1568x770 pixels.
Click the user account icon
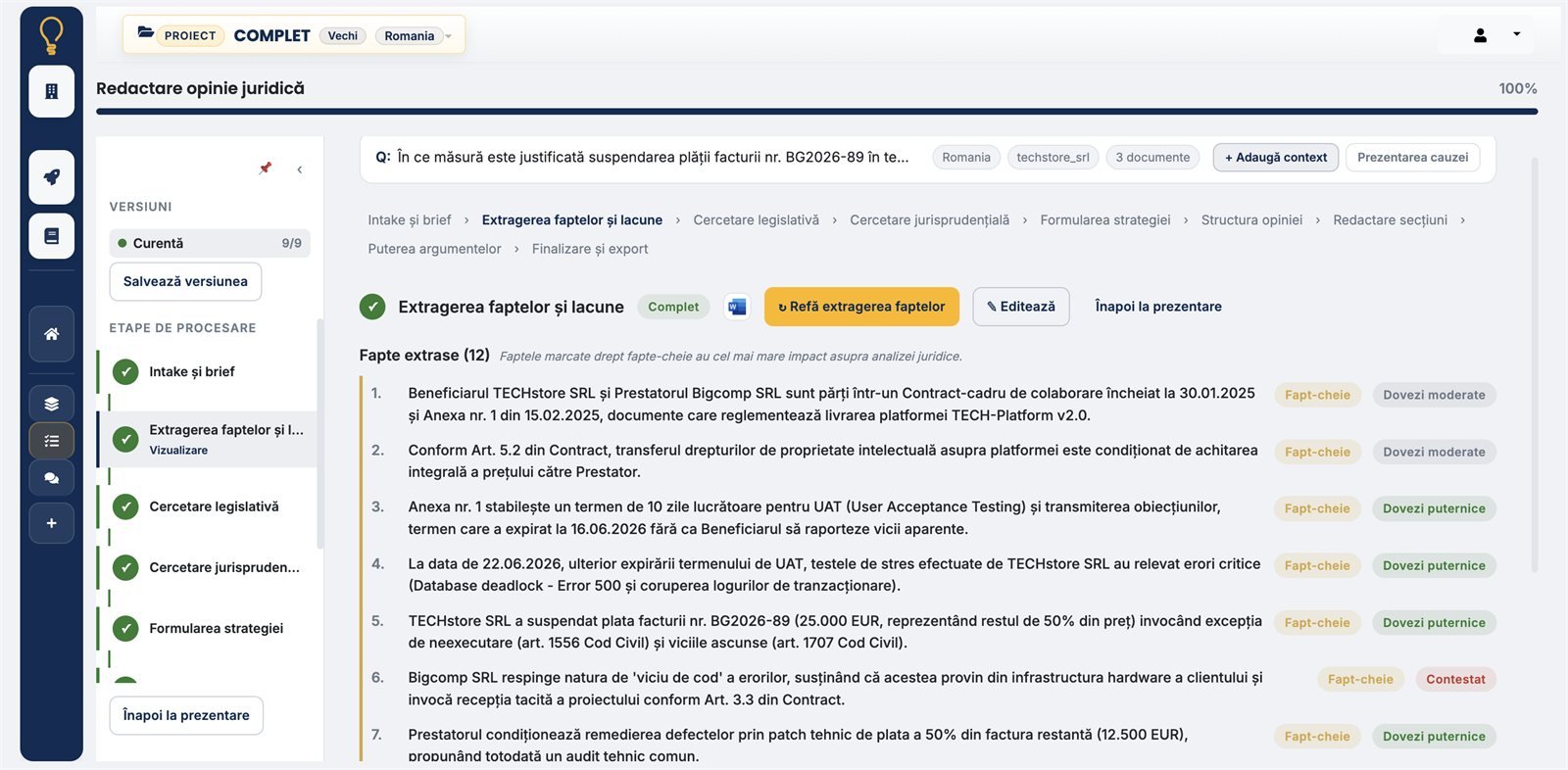pos(1480,35)
